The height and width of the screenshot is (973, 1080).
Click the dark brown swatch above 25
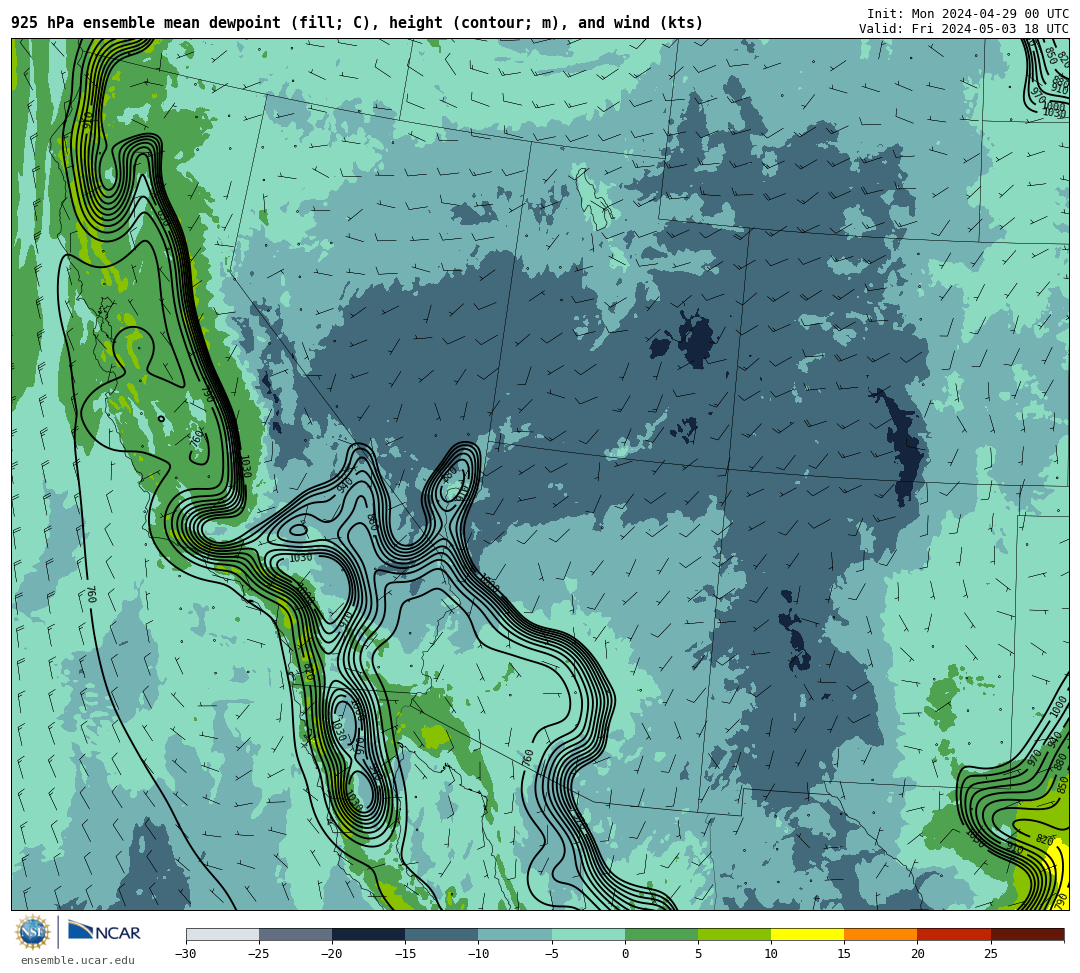(x=1027, y=934)
